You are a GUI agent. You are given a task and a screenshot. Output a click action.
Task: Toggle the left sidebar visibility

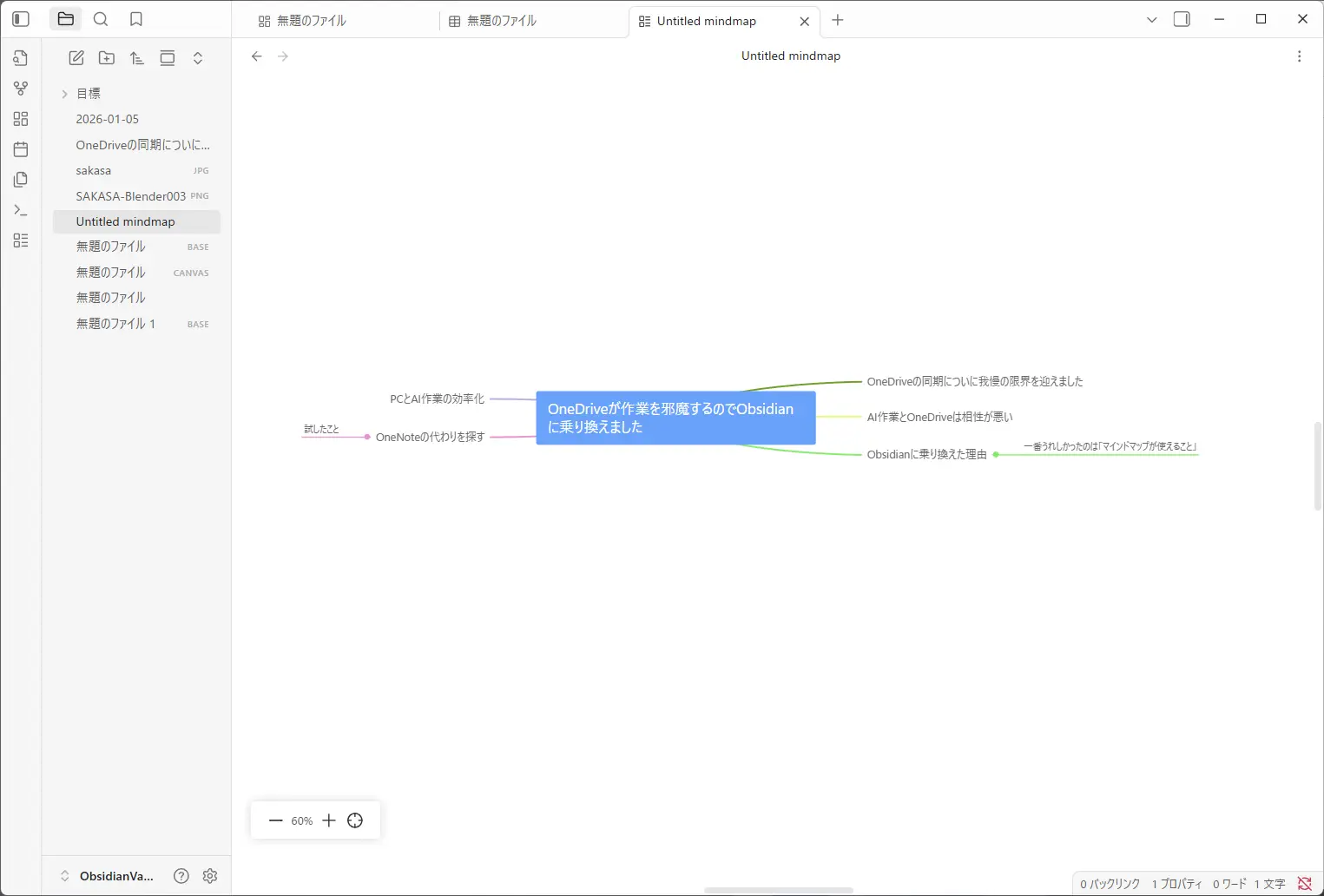21,19
